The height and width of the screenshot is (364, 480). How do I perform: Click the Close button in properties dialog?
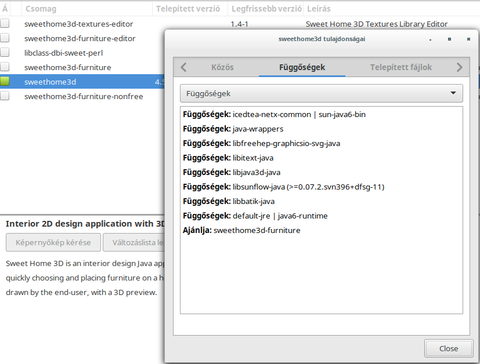click(x=449, y=349)
